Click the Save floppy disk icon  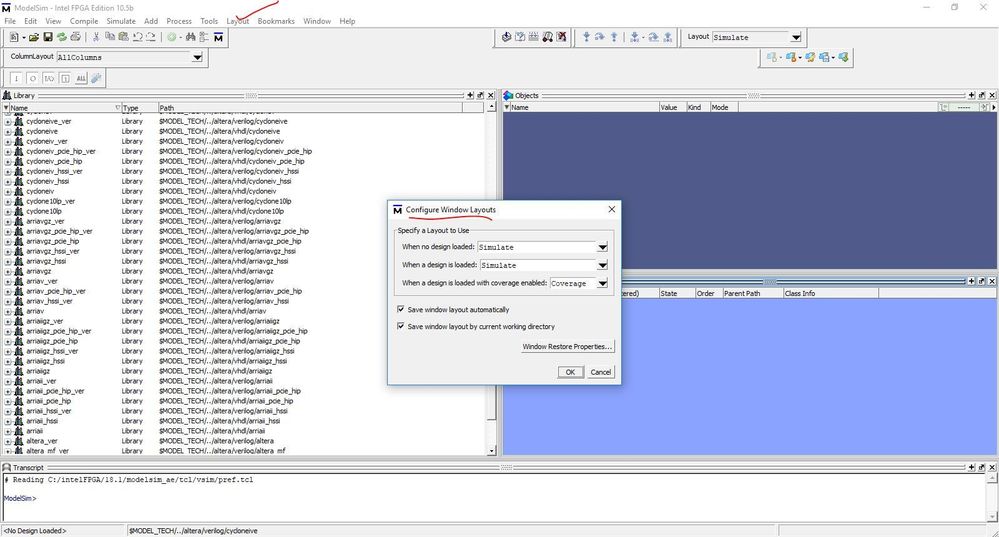tap(48, 38)
